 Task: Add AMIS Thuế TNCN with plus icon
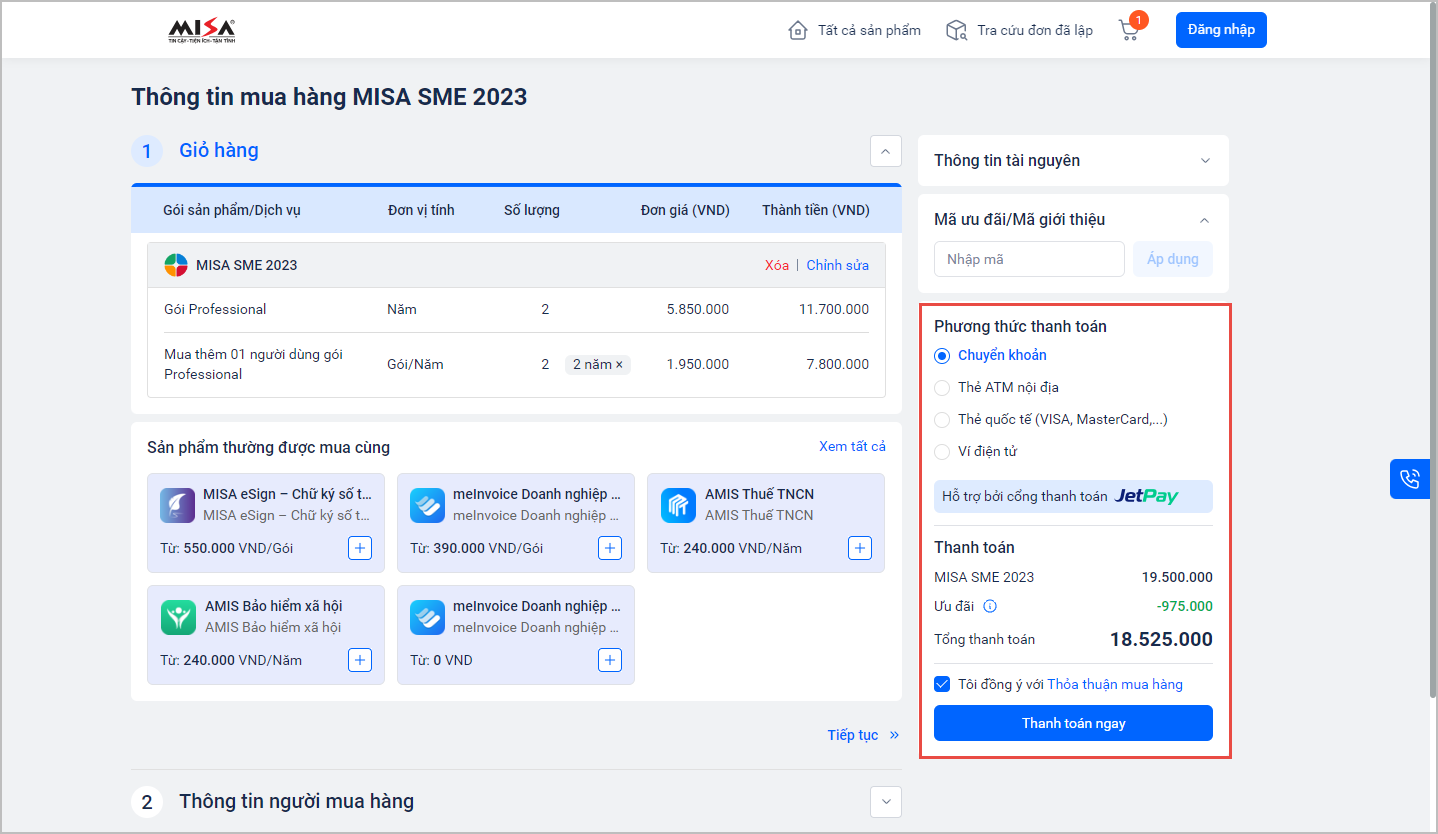pyautogui.click(x=860, y=548)
